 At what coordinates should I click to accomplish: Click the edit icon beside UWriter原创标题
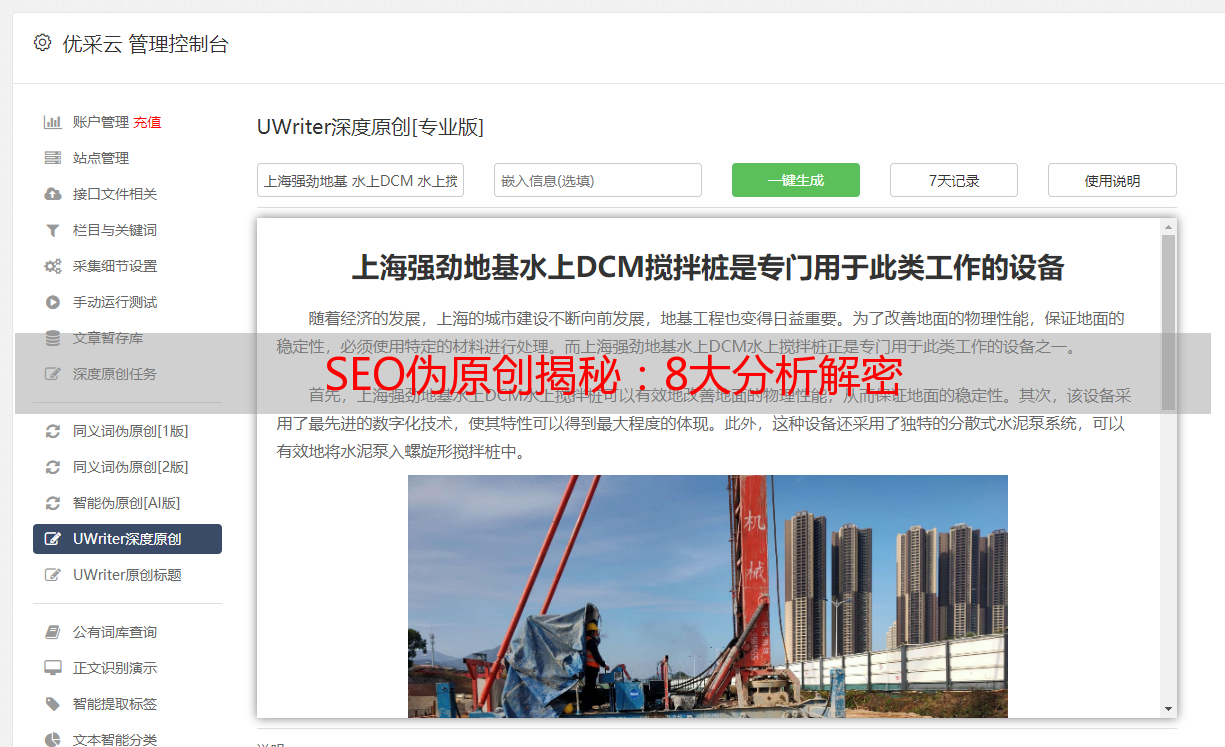53,575
